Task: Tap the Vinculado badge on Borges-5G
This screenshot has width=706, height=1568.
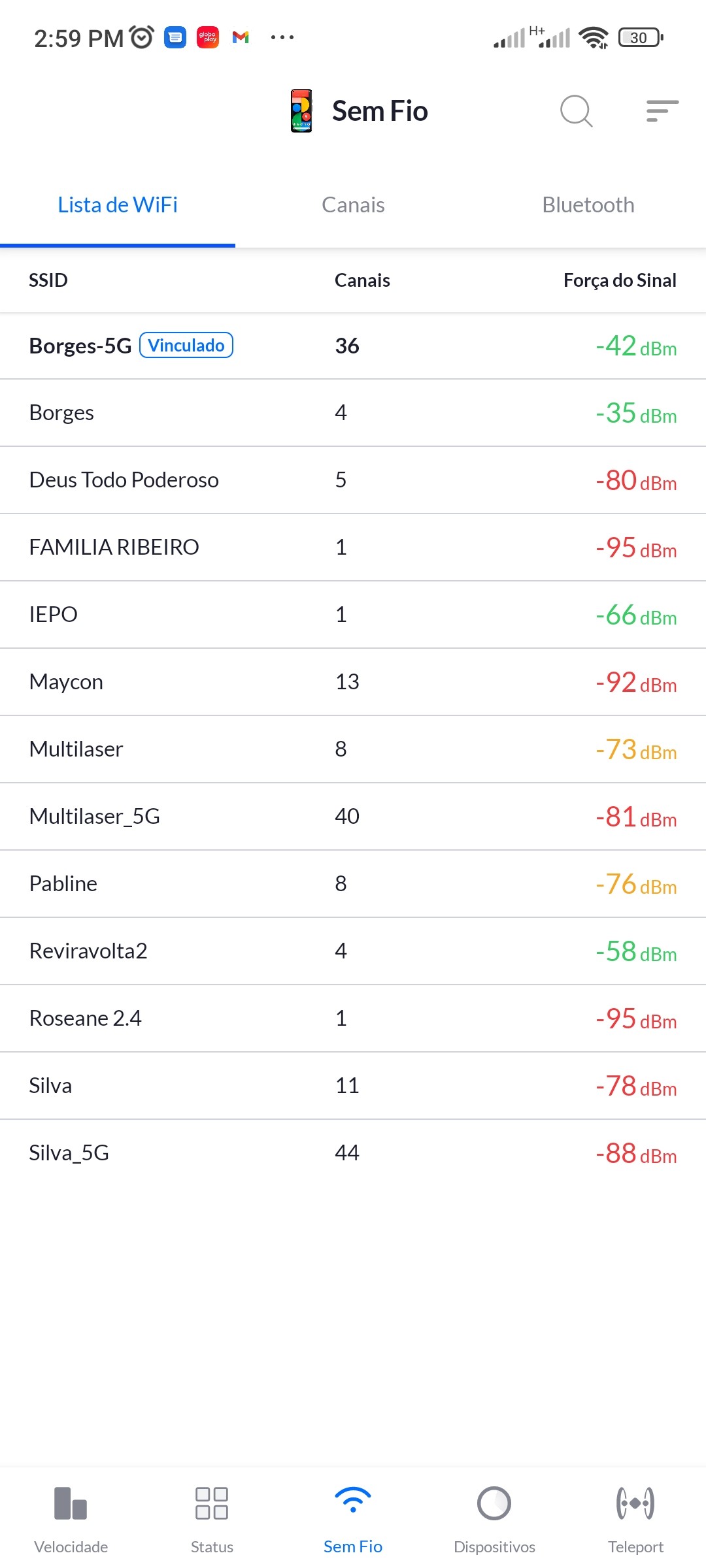Action: click(x=186, y=345)
